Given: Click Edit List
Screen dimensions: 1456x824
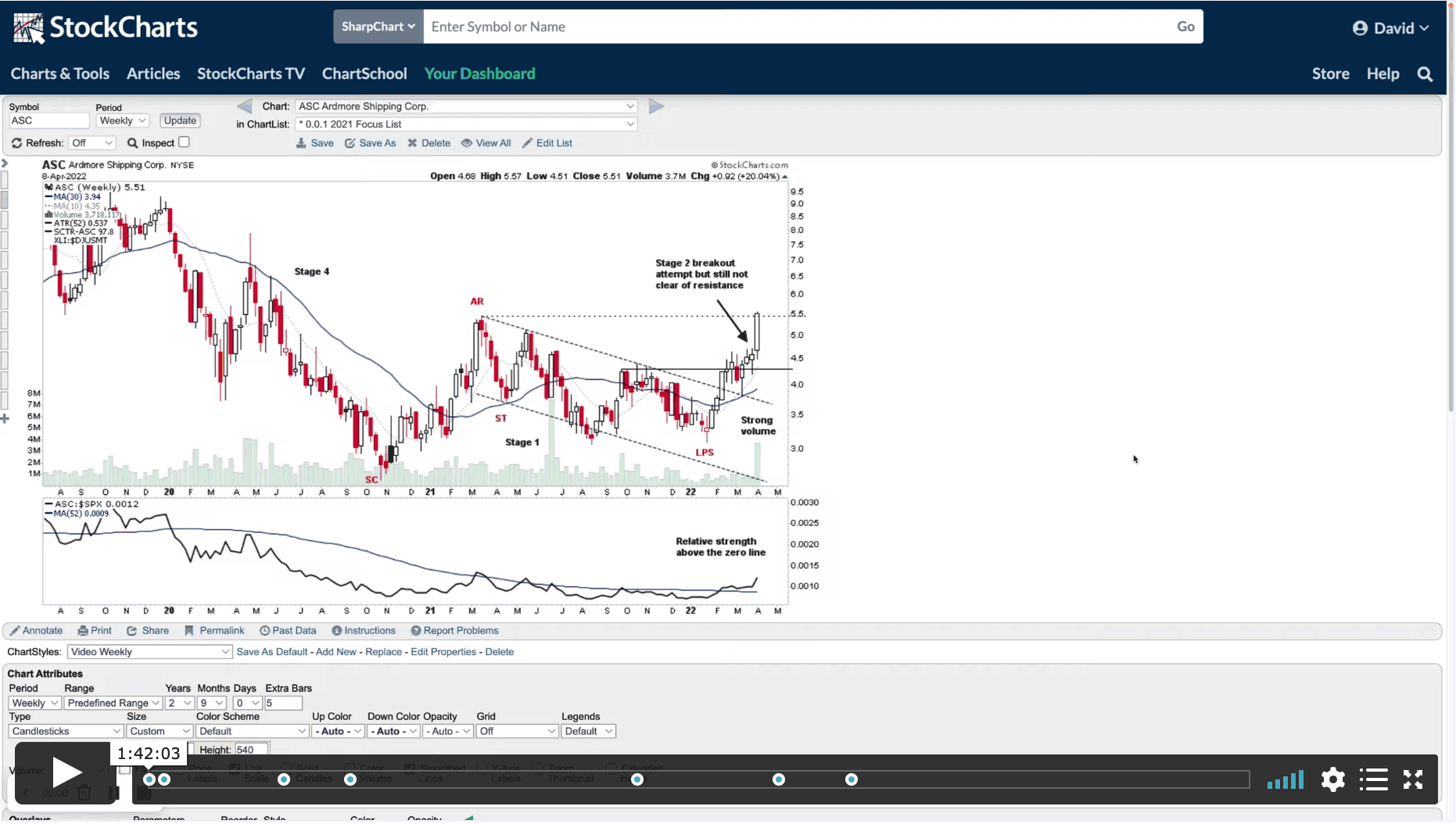Looking at the screenshot, I should click(547, 143).
